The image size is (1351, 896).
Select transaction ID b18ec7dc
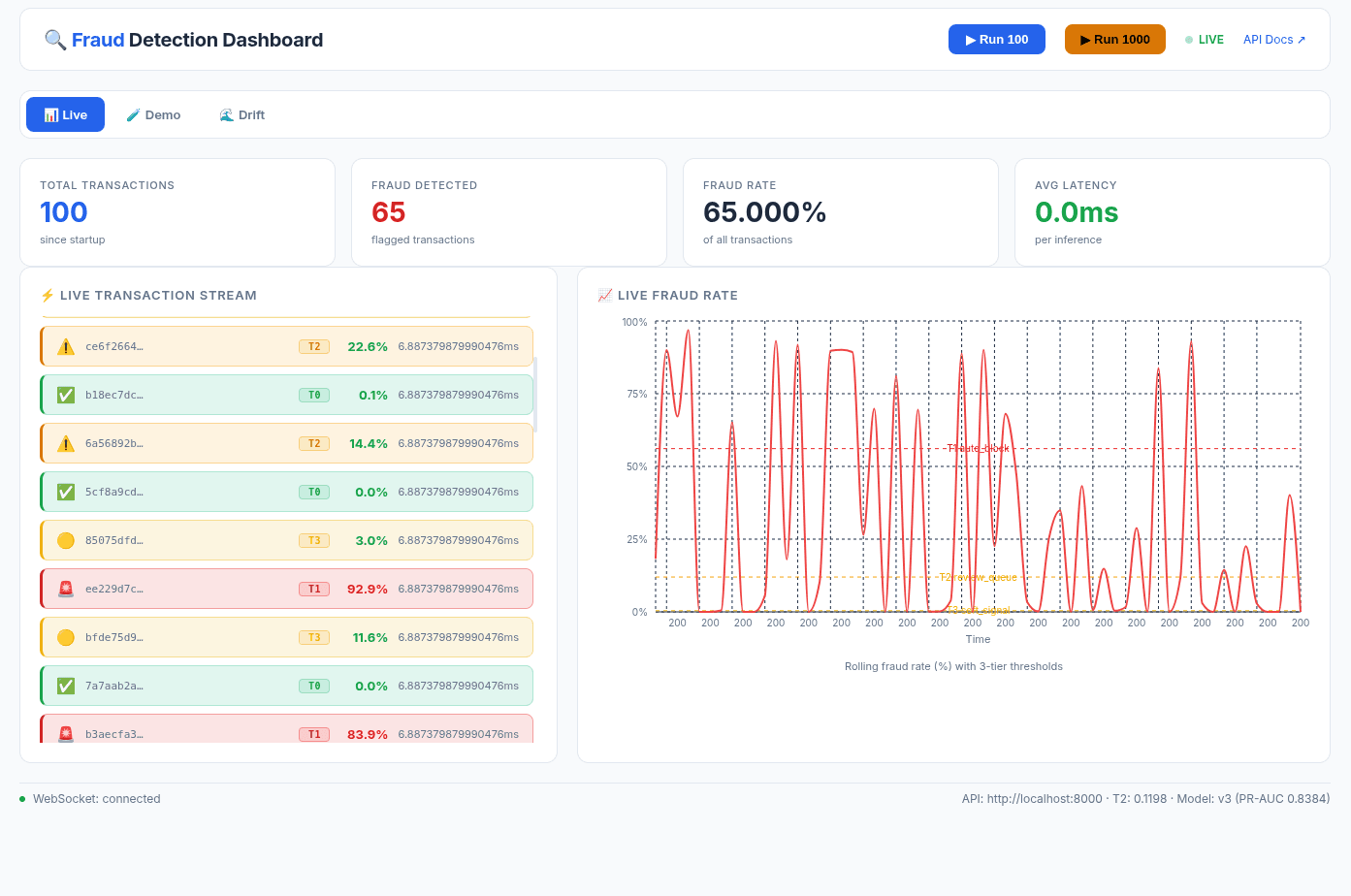[114, 395]
